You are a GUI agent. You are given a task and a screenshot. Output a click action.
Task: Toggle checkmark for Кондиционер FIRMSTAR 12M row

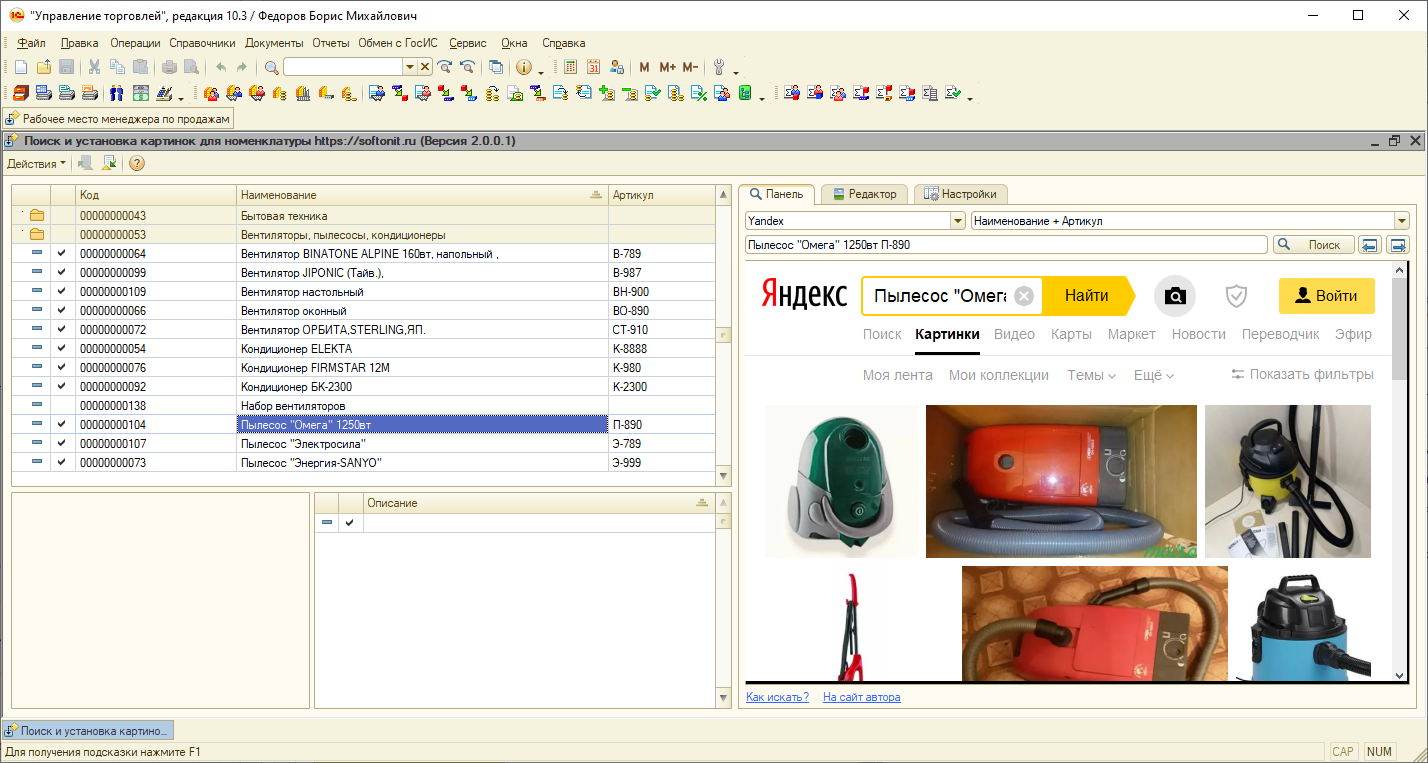coord(62,368)
